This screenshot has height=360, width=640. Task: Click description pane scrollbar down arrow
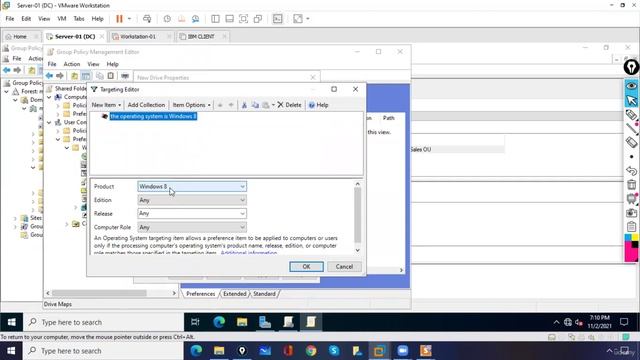[x=358, y=250]
